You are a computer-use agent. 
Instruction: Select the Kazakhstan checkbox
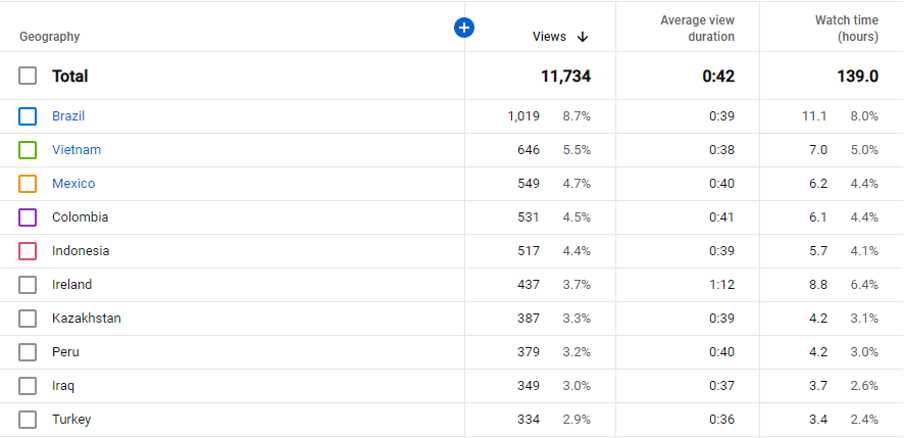27,319
